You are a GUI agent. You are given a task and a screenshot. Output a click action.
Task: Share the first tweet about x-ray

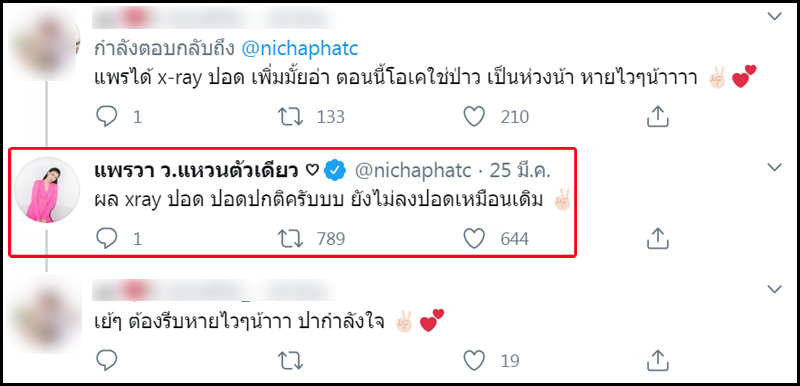(x=658, y=117)
